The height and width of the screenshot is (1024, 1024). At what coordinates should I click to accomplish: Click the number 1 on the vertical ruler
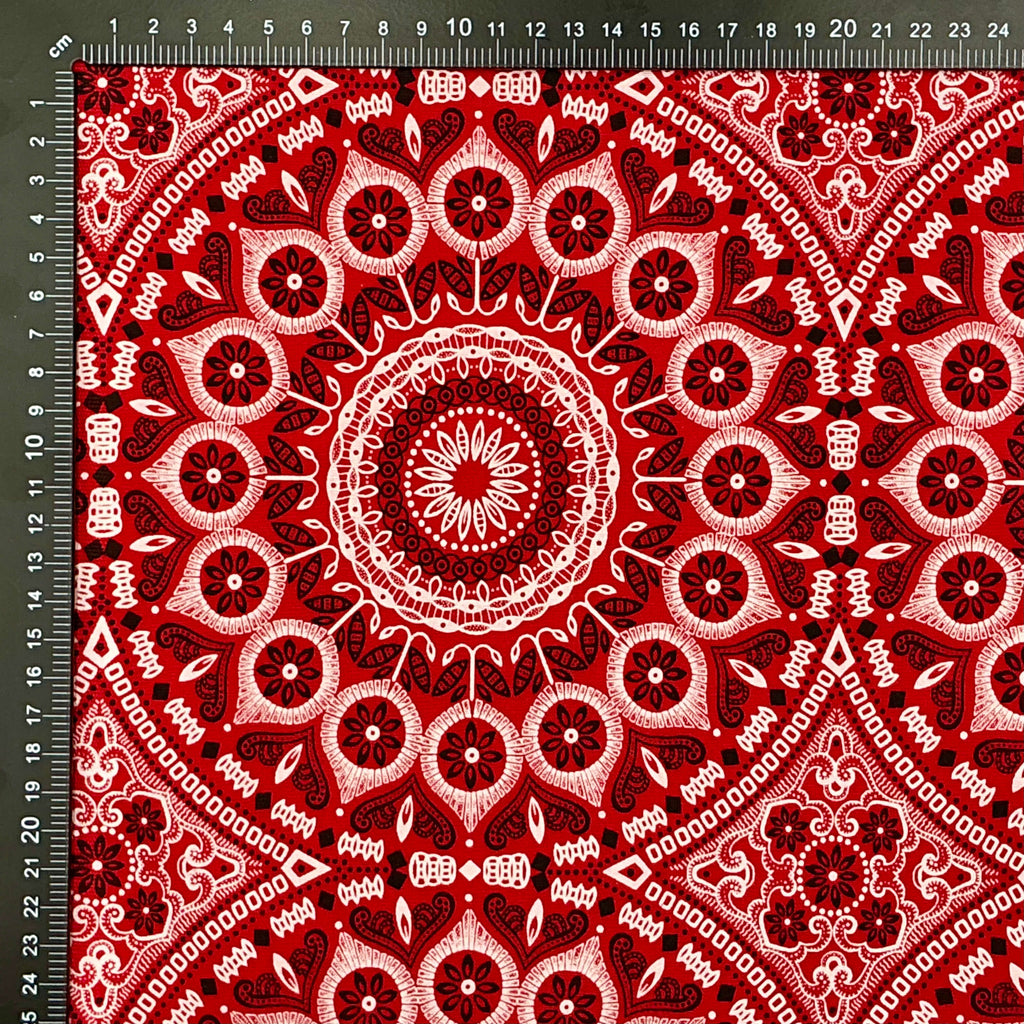39,103
